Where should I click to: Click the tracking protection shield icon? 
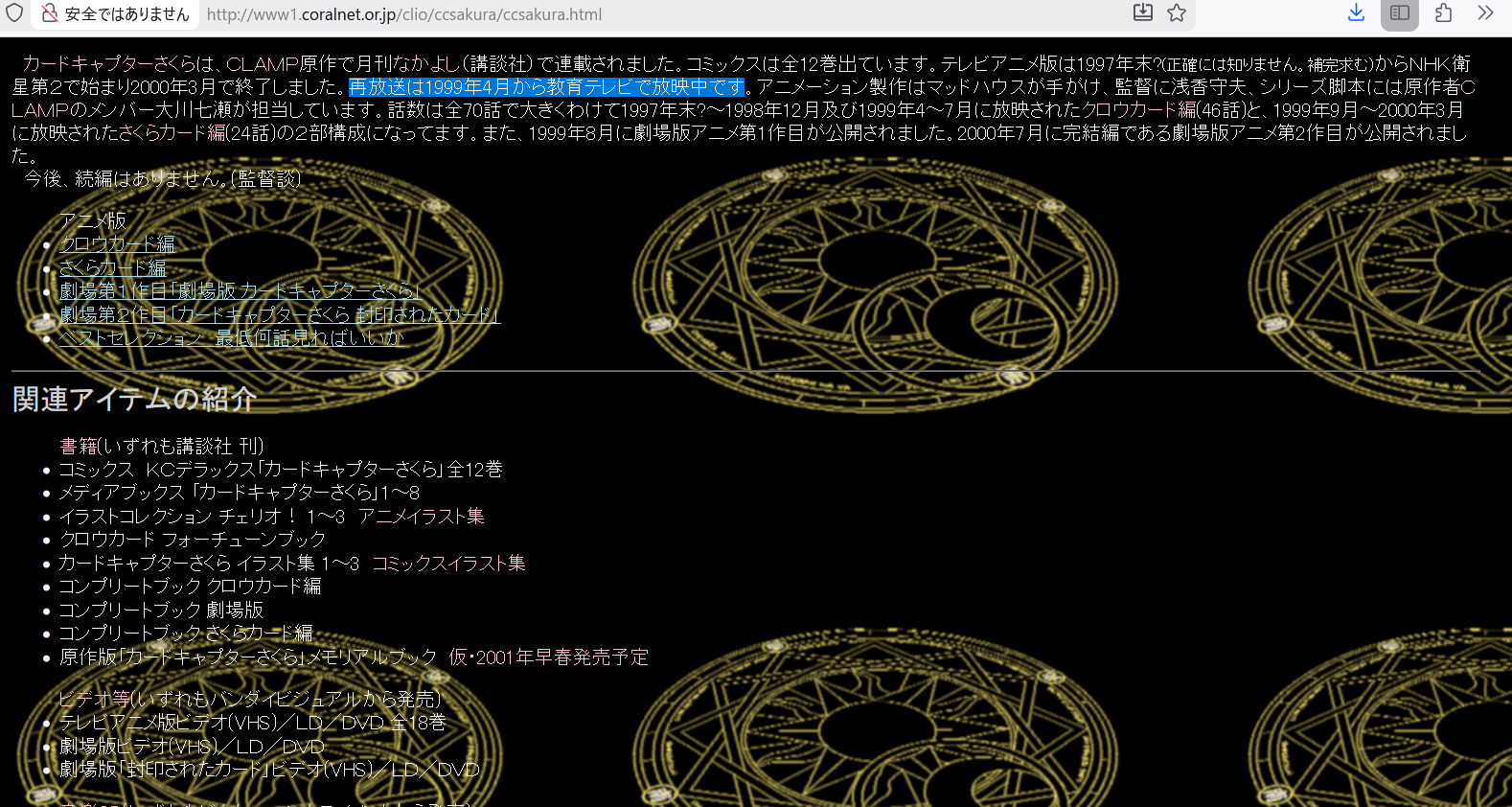coord(14,13)
